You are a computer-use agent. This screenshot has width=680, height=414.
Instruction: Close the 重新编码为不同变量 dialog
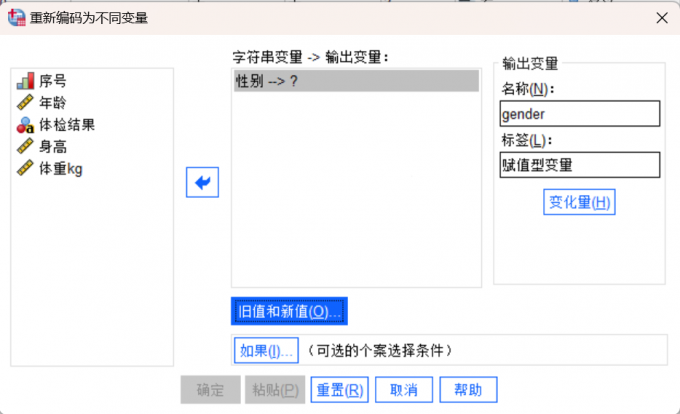[662, 18]
